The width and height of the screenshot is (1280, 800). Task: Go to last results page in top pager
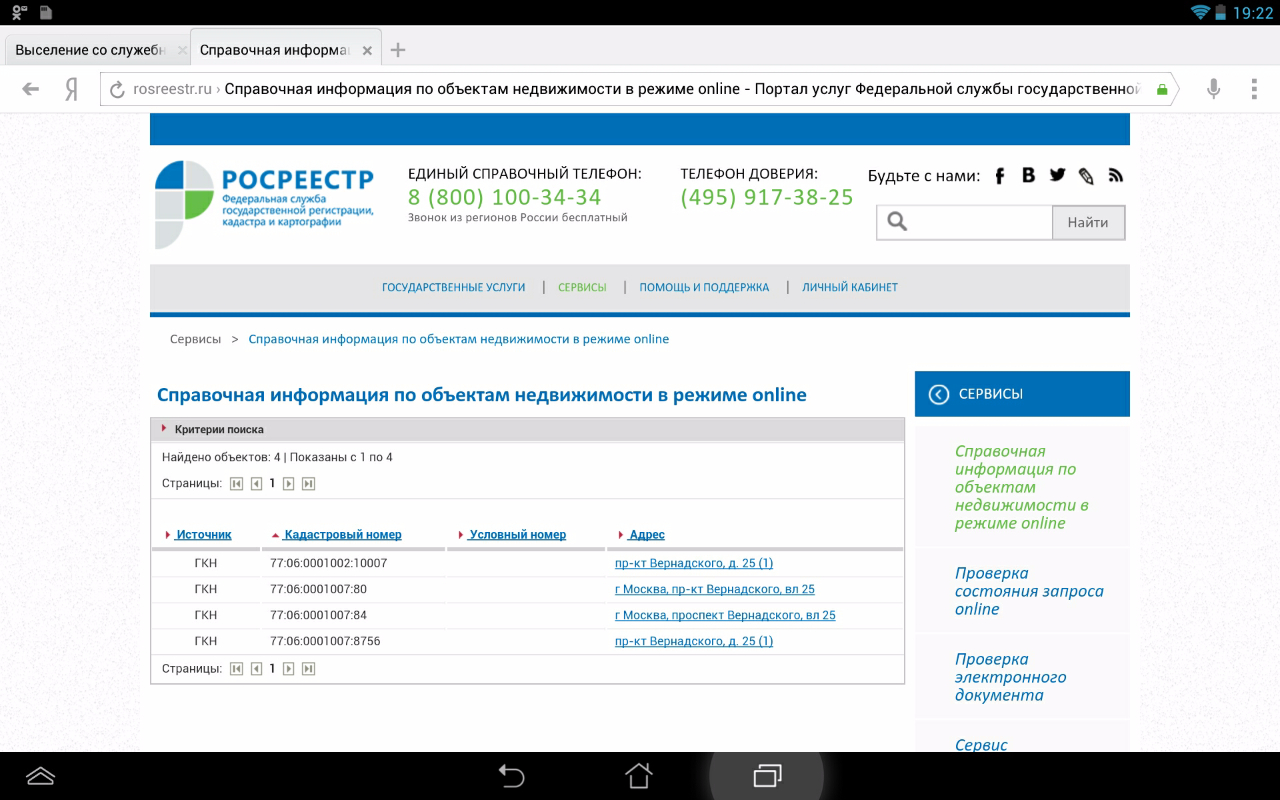[x=309, y=484]
